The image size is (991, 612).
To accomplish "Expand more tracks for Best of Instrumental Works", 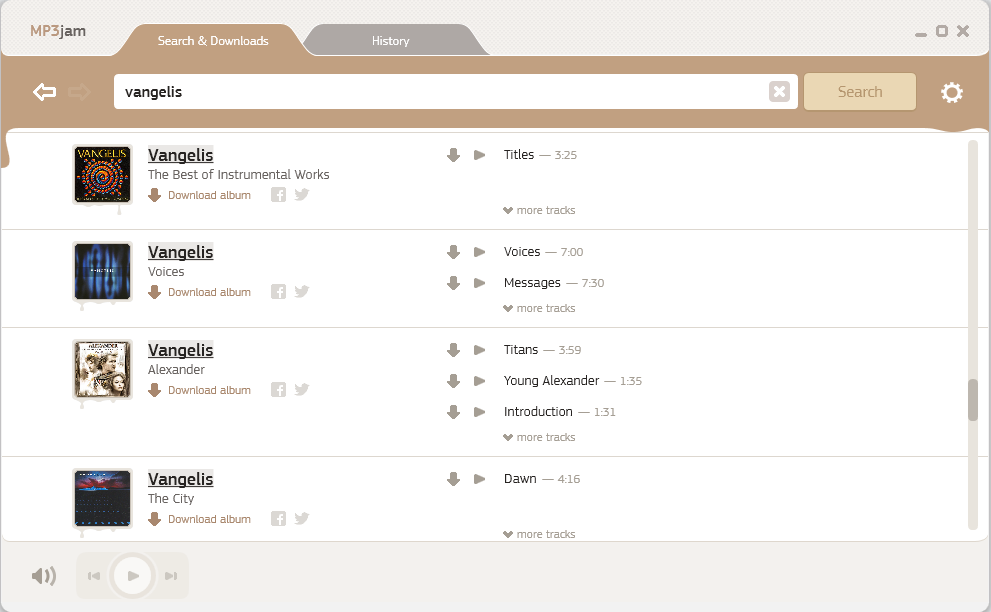I will tap(539, 211).
